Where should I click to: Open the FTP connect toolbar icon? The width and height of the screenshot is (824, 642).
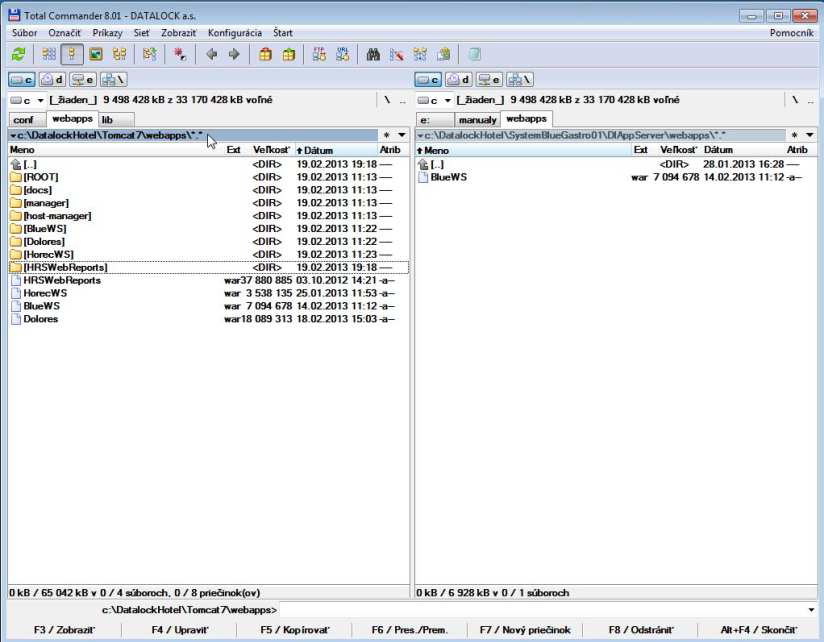[318, 54]
